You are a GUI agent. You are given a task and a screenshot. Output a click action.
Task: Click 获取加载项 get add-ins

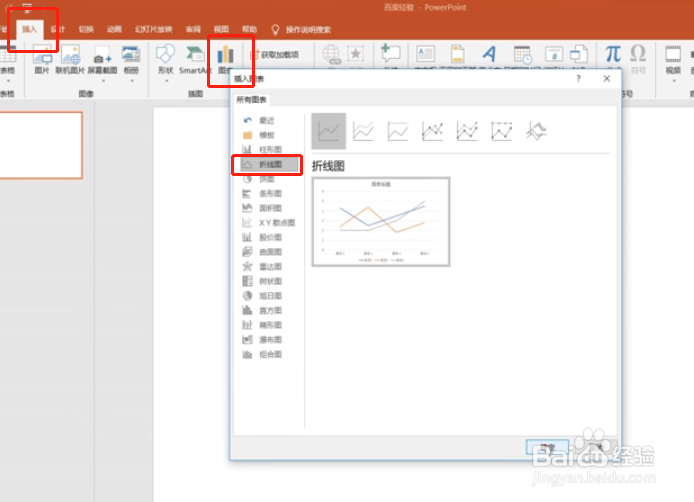pos(274,55)
